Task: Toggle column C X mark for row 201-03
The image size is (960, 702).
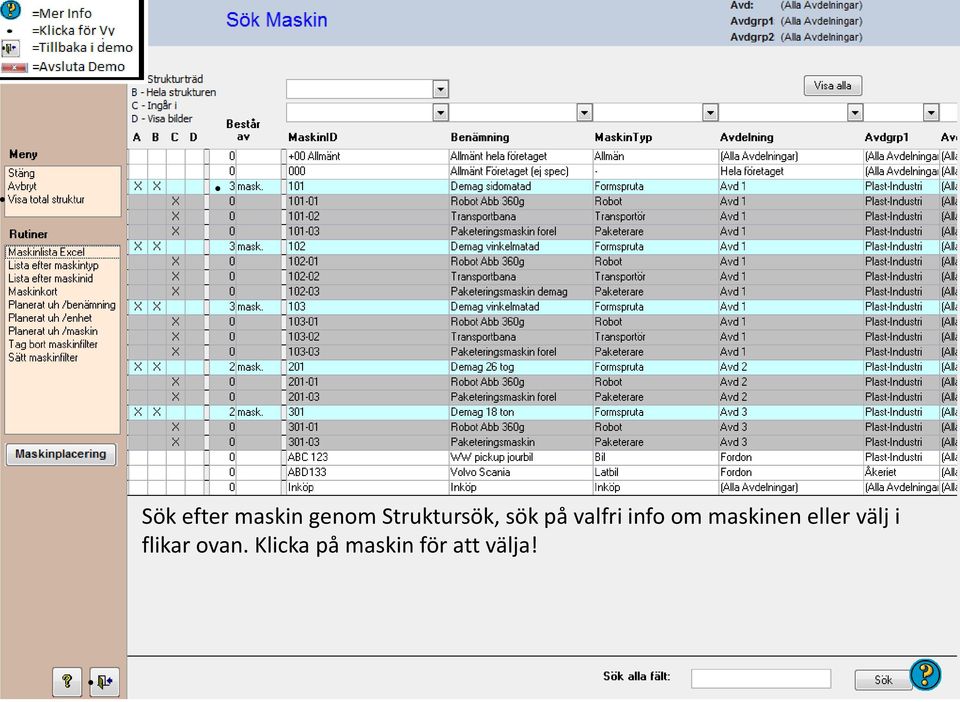Action: tap(176, 397)
